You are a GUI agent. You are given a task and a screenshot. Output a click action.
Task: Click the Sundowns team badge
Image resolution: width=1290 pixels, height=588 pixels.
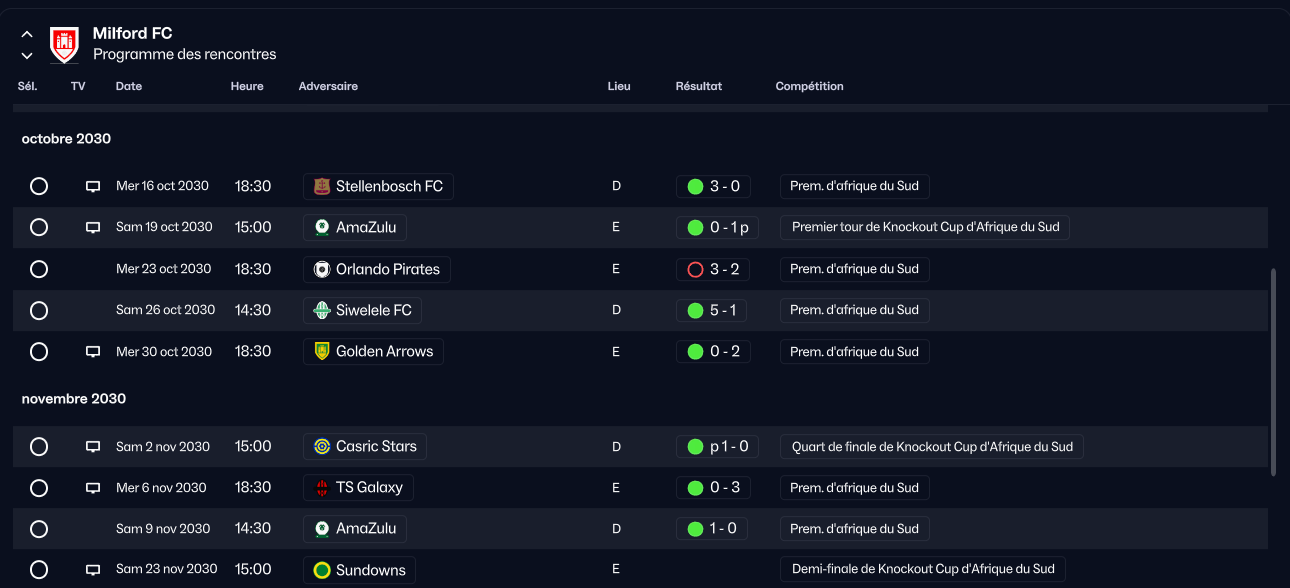pos(322,570)
